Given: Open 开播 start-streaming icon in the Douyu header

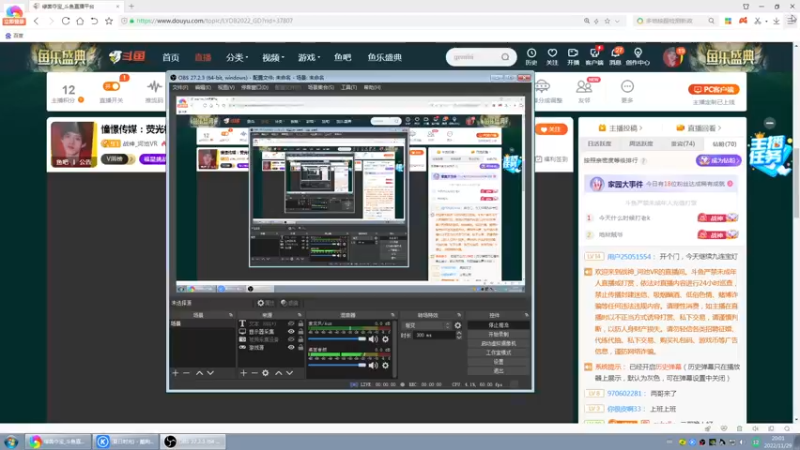Looking at the screenshot, I should click(573, 56).
